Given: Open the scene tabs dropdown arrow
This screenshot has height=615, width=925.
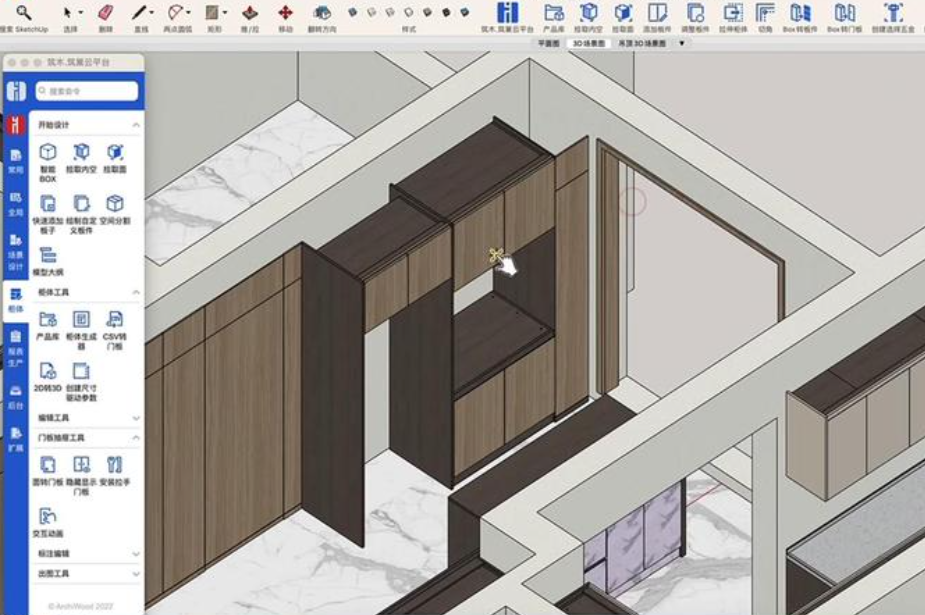Looking at the screenshot, I should tap(682, 43).
